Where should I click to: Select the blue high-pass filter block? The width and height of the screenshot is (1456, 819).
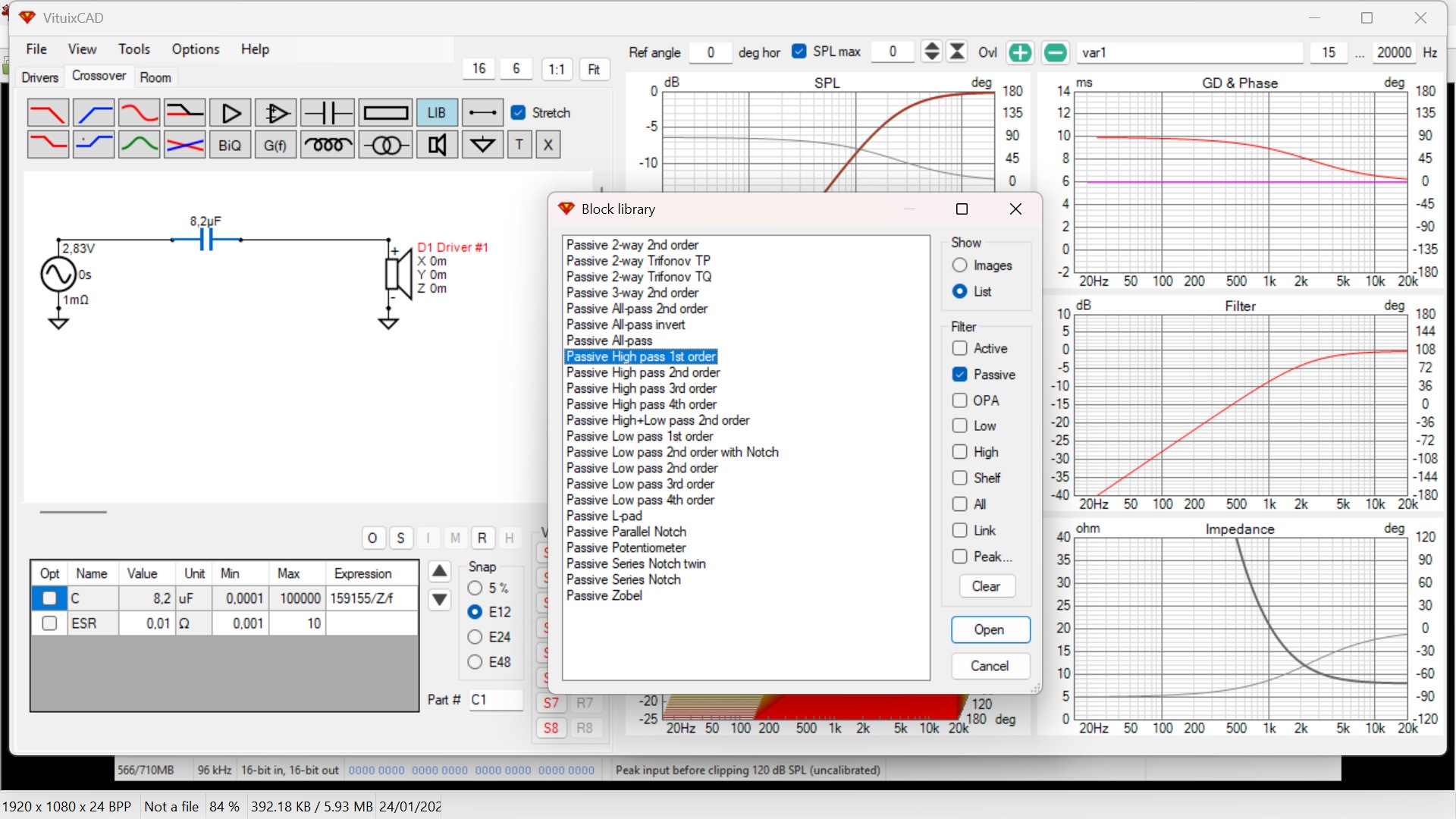click(93, 113)
